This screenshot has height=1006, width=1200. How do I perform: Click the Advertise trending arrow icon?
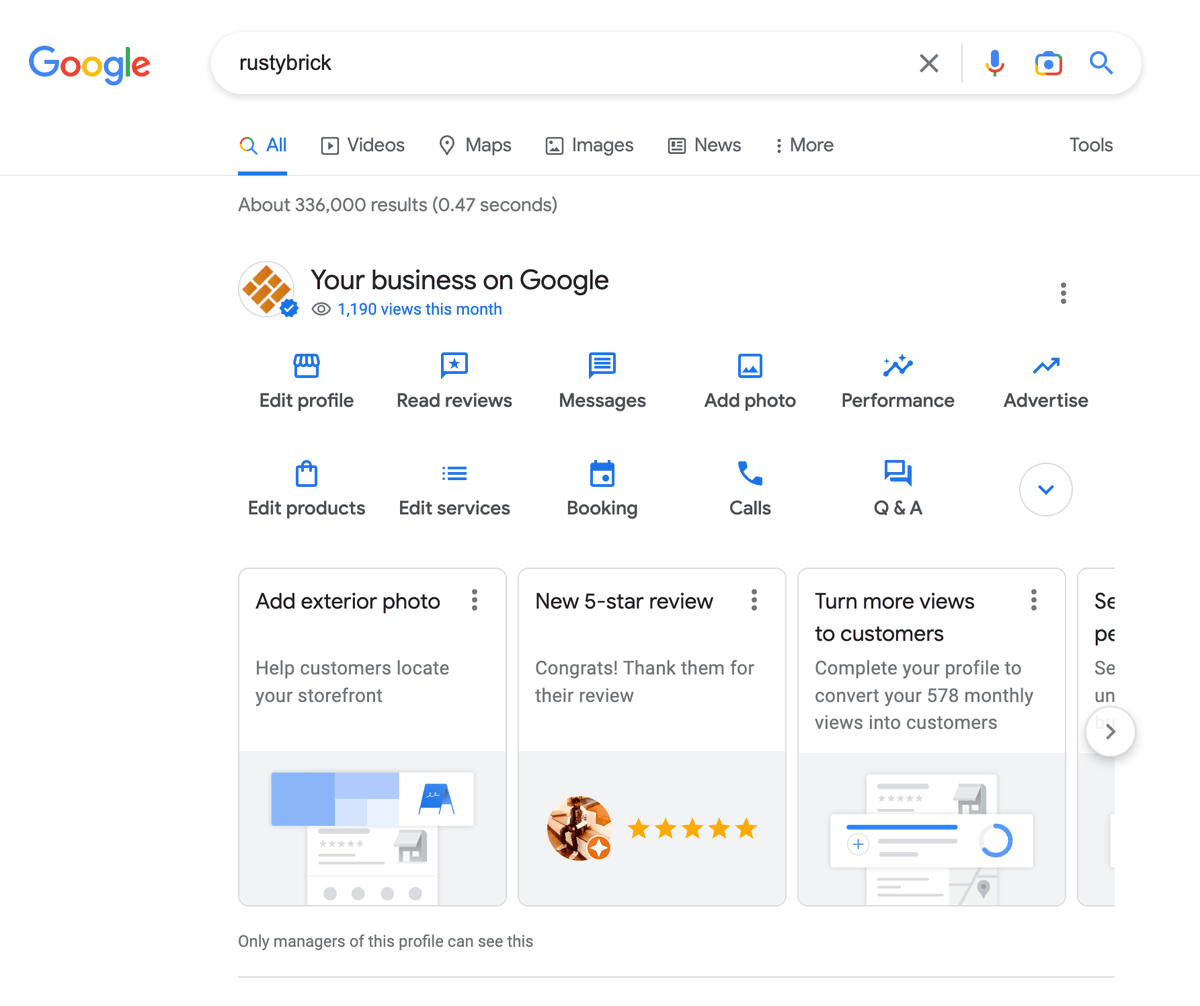[x=1046, y=366]
